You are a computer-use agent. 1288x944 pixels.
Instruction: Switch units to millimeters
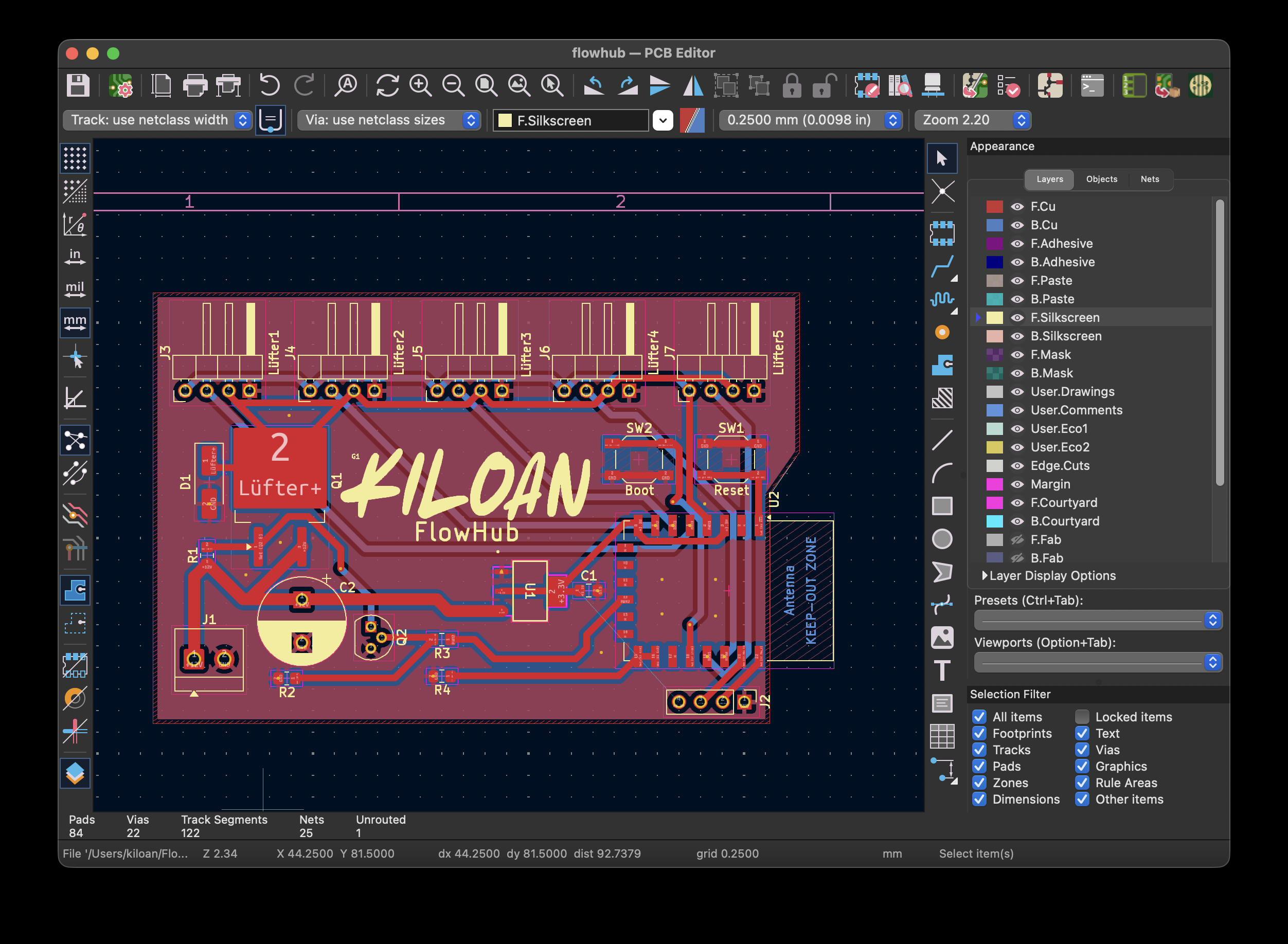(75, 323)
